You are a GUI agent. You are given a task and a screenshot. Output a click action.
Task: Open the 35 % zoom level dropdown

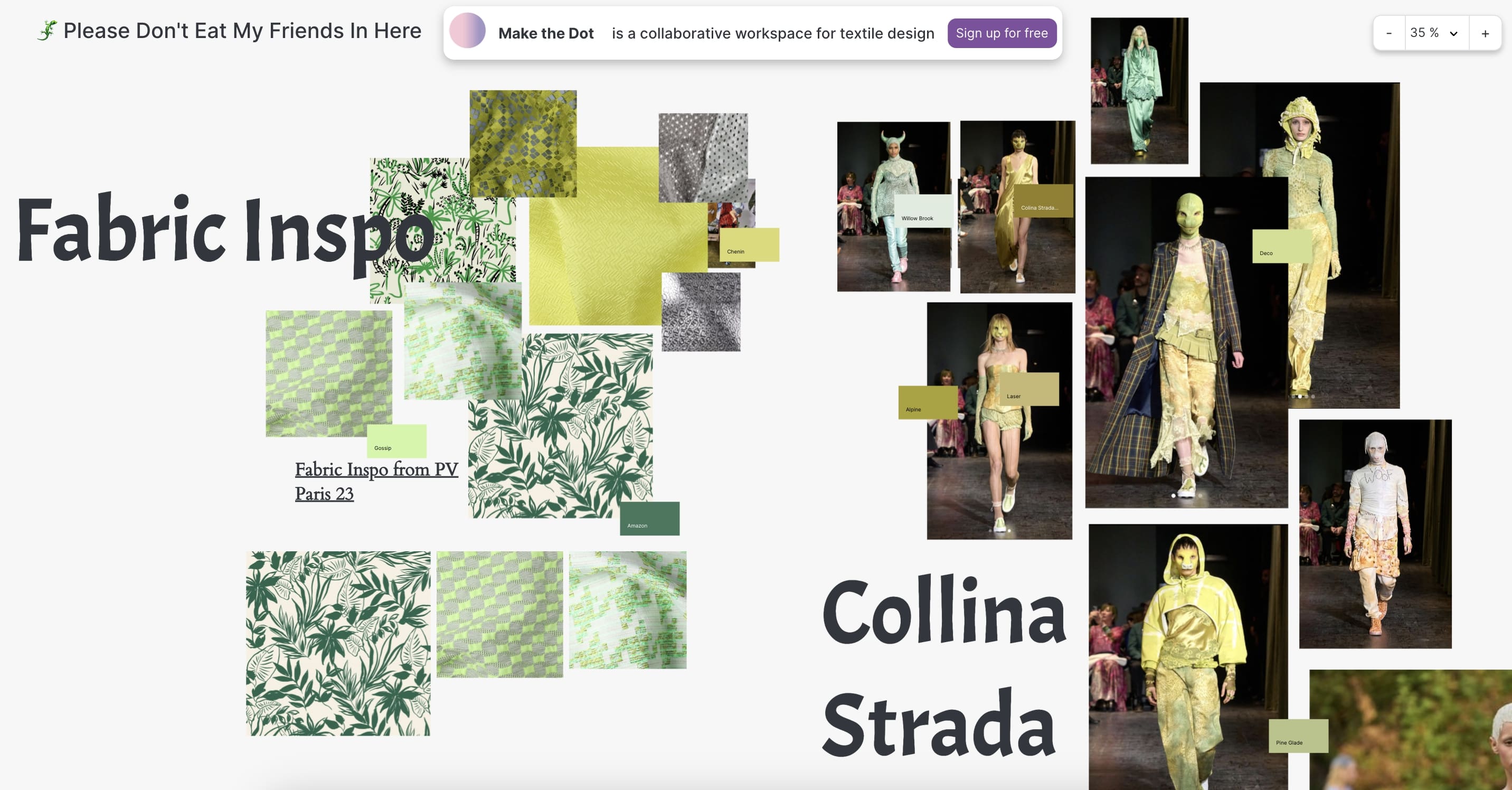coord(1437,33)
